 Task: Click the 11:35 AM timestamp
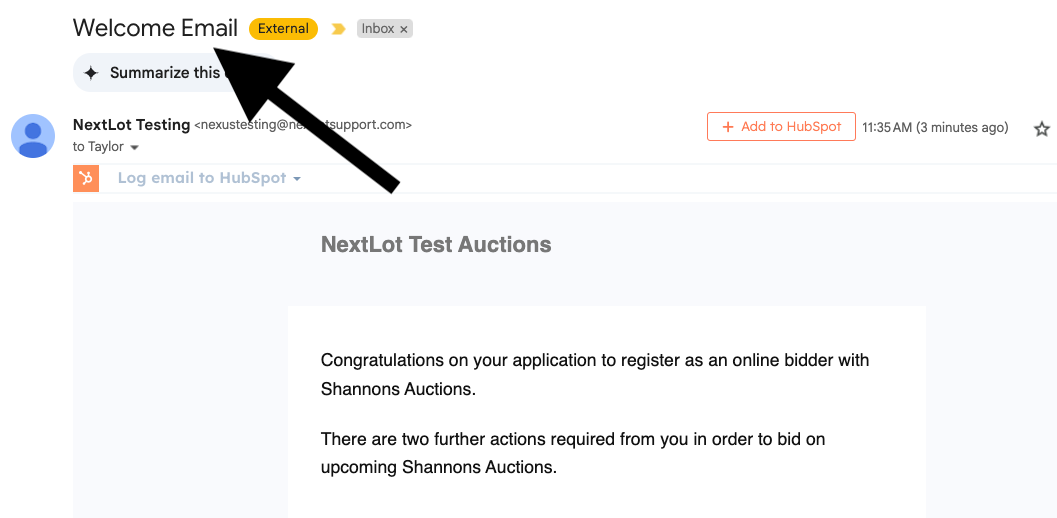pyautogui.click(x=935, y=128)
